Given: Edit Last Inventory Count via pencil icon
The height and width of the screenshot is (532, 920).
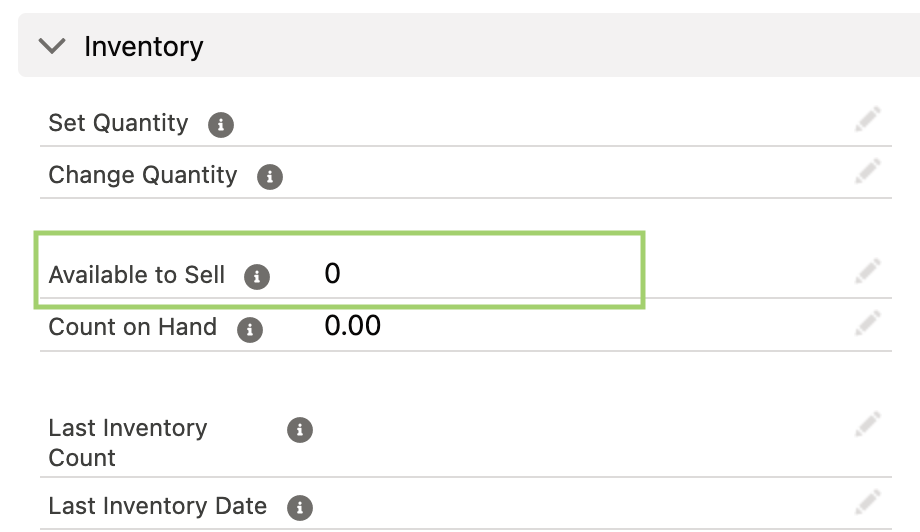Looking at the screenshot, I should [868, 425].
